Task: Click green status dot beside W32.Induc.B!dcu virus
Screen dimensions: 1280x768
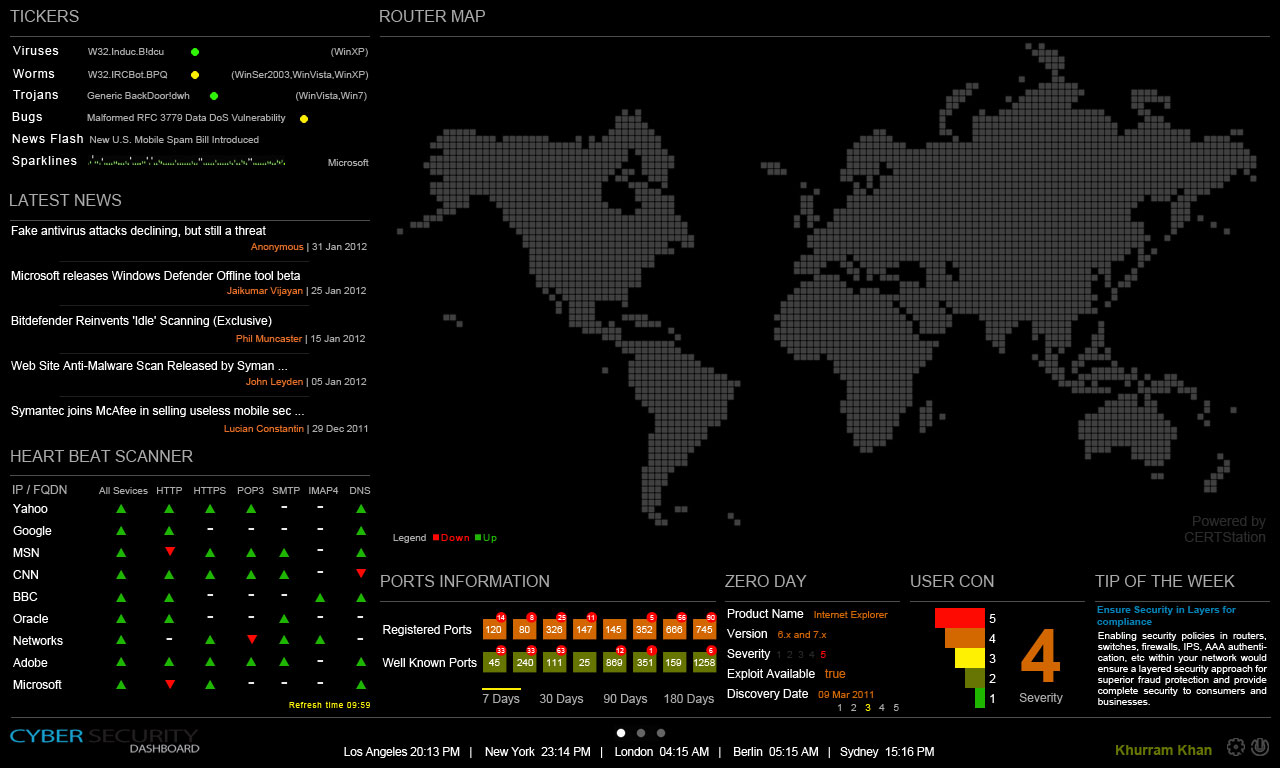Action: click(x=195, y=51)
